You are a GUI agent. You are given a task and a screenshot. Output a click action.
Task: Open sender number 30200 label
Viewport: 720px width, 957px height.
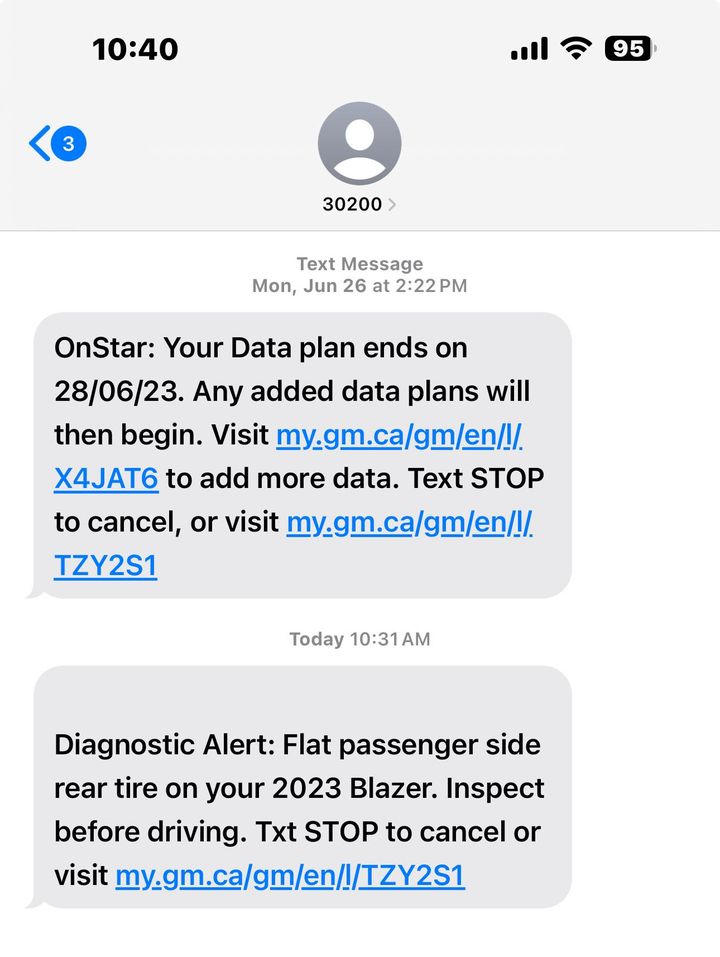(352, 204)
